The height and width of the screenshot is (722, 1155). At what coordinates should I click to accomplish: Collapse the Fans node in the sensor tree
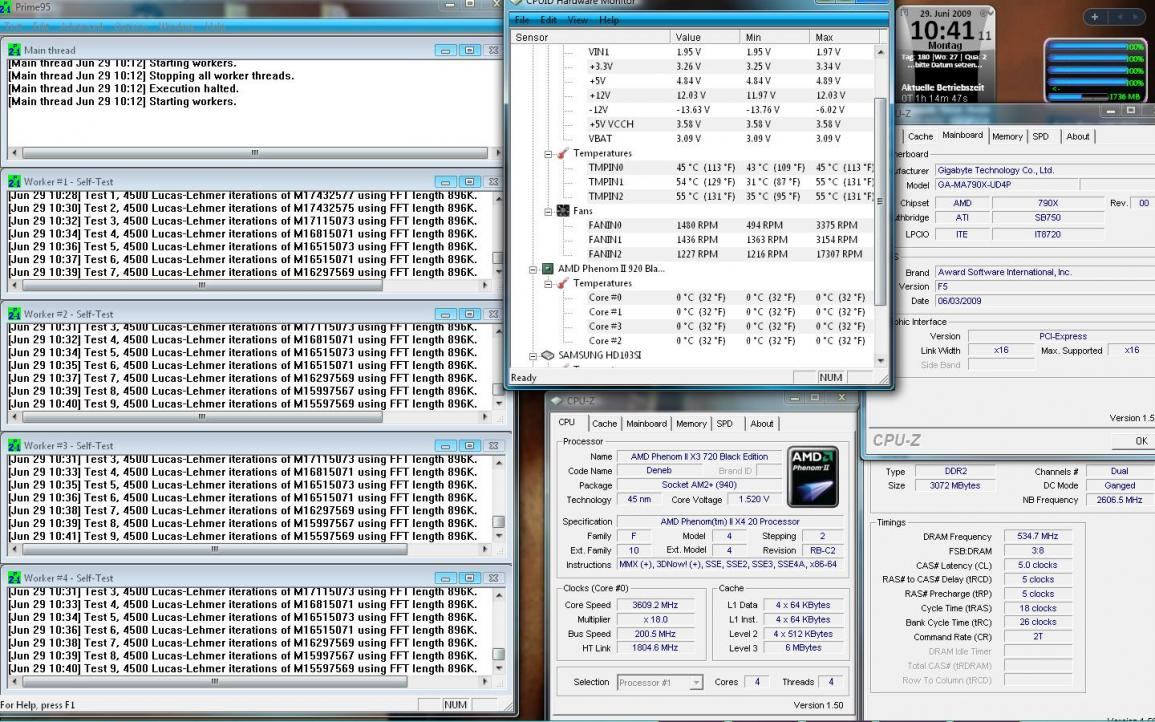coord(548,211)
